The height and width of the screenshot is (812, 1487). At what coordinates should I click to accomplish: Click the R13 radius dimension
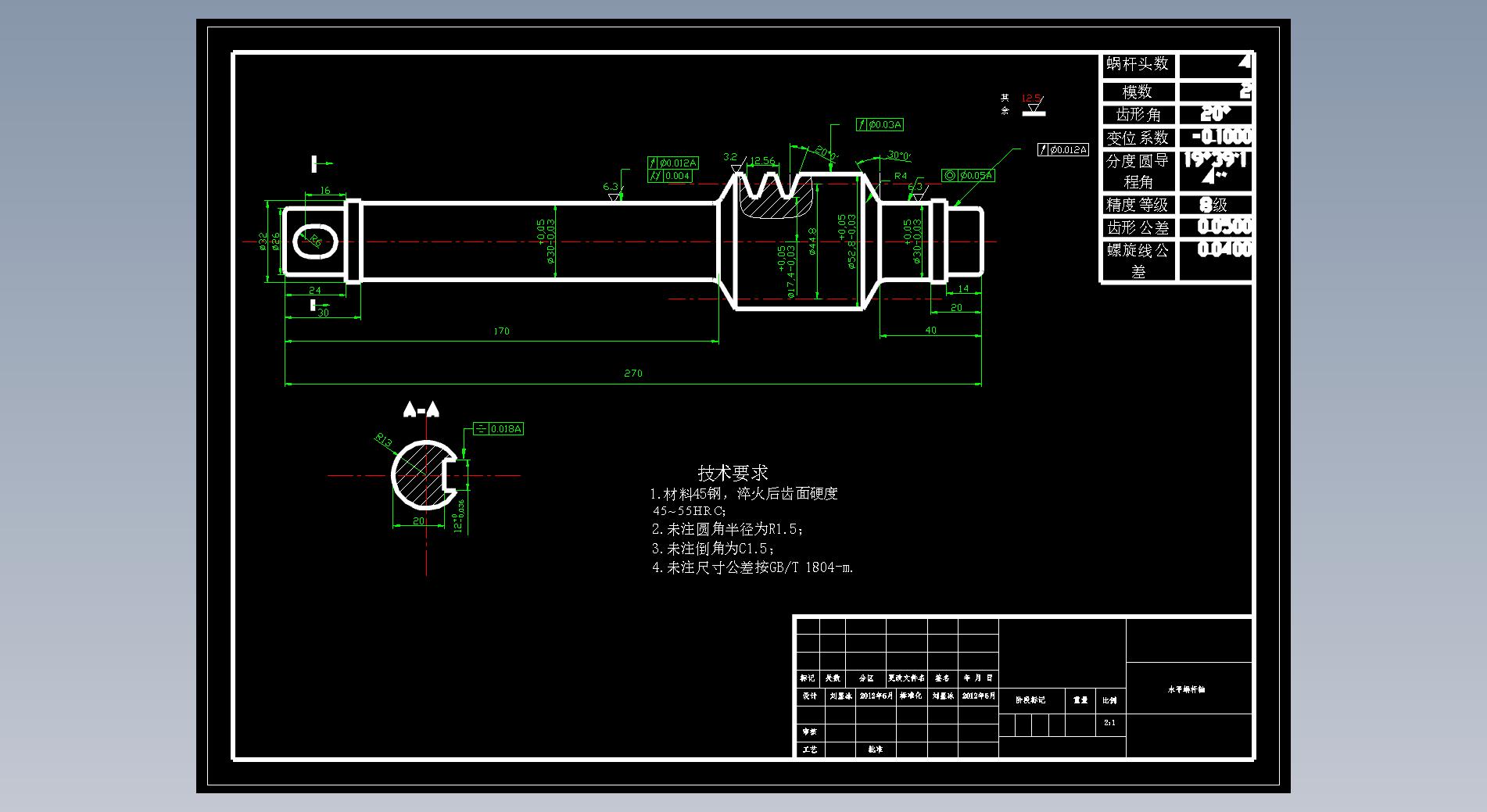(383, 441)
